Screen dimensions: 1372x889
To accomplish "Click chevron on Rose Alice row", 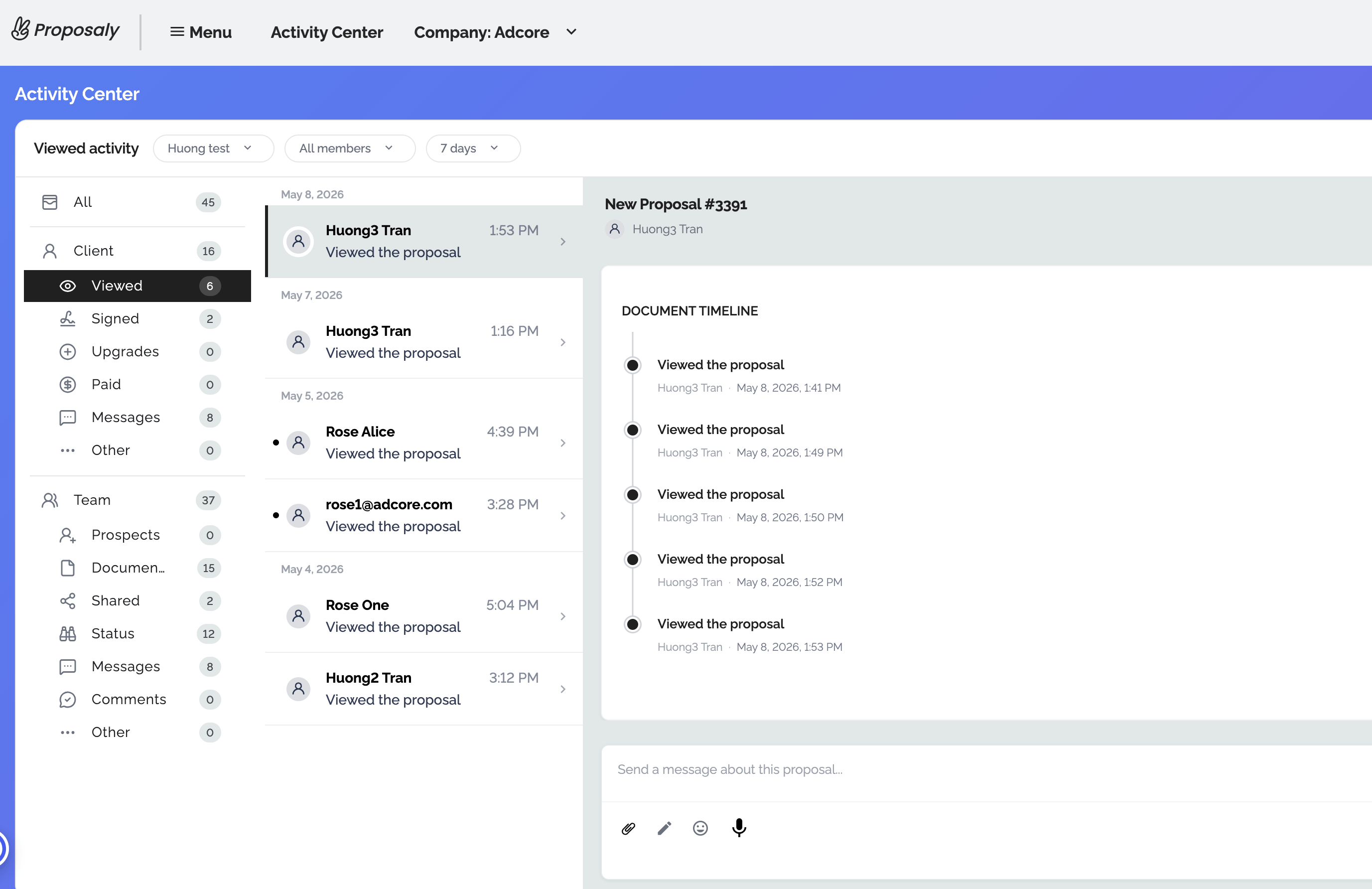I will tap(563, 444).
